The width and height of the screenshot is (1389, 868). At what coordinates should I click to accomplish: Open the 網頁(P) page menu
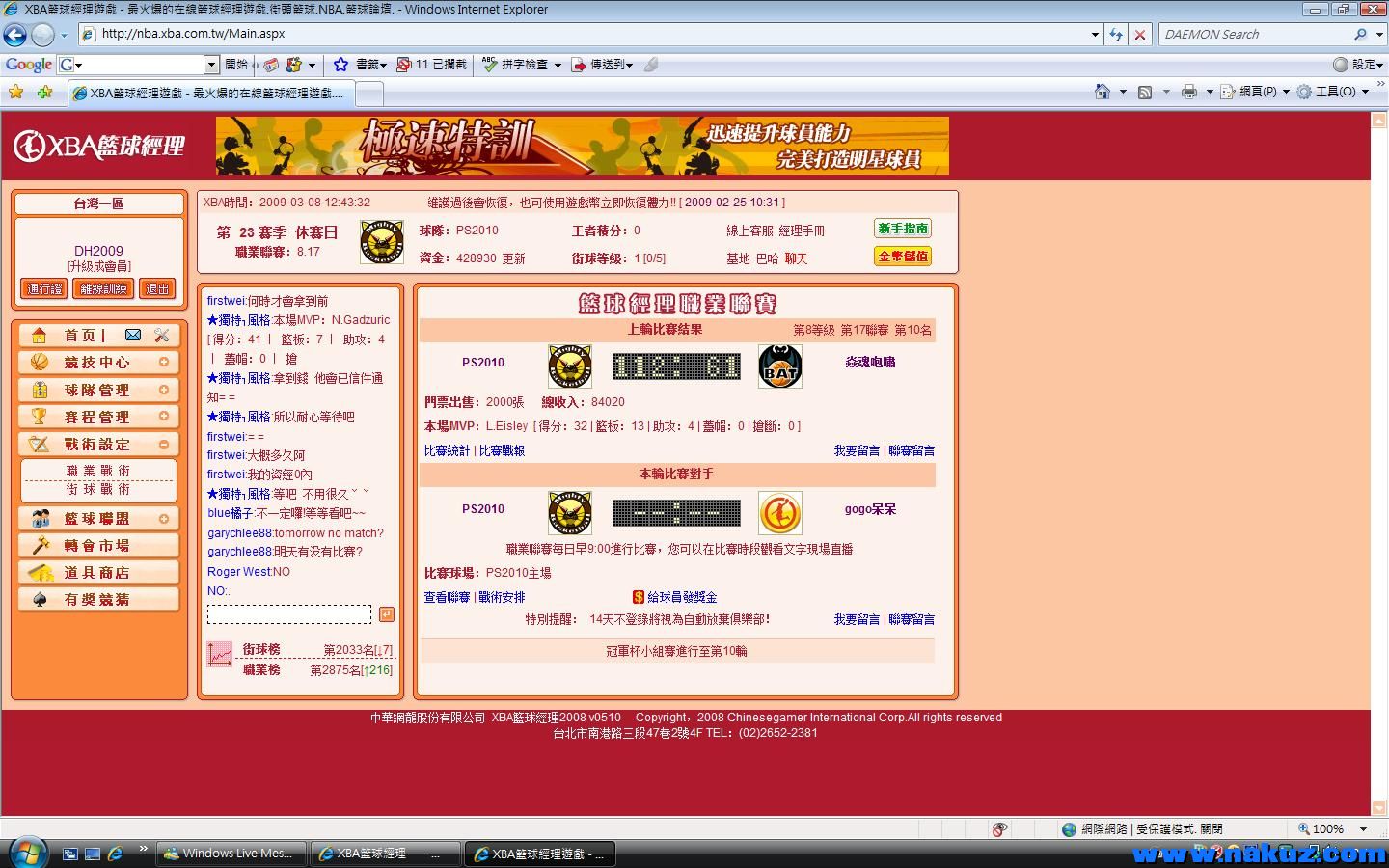1255,92
